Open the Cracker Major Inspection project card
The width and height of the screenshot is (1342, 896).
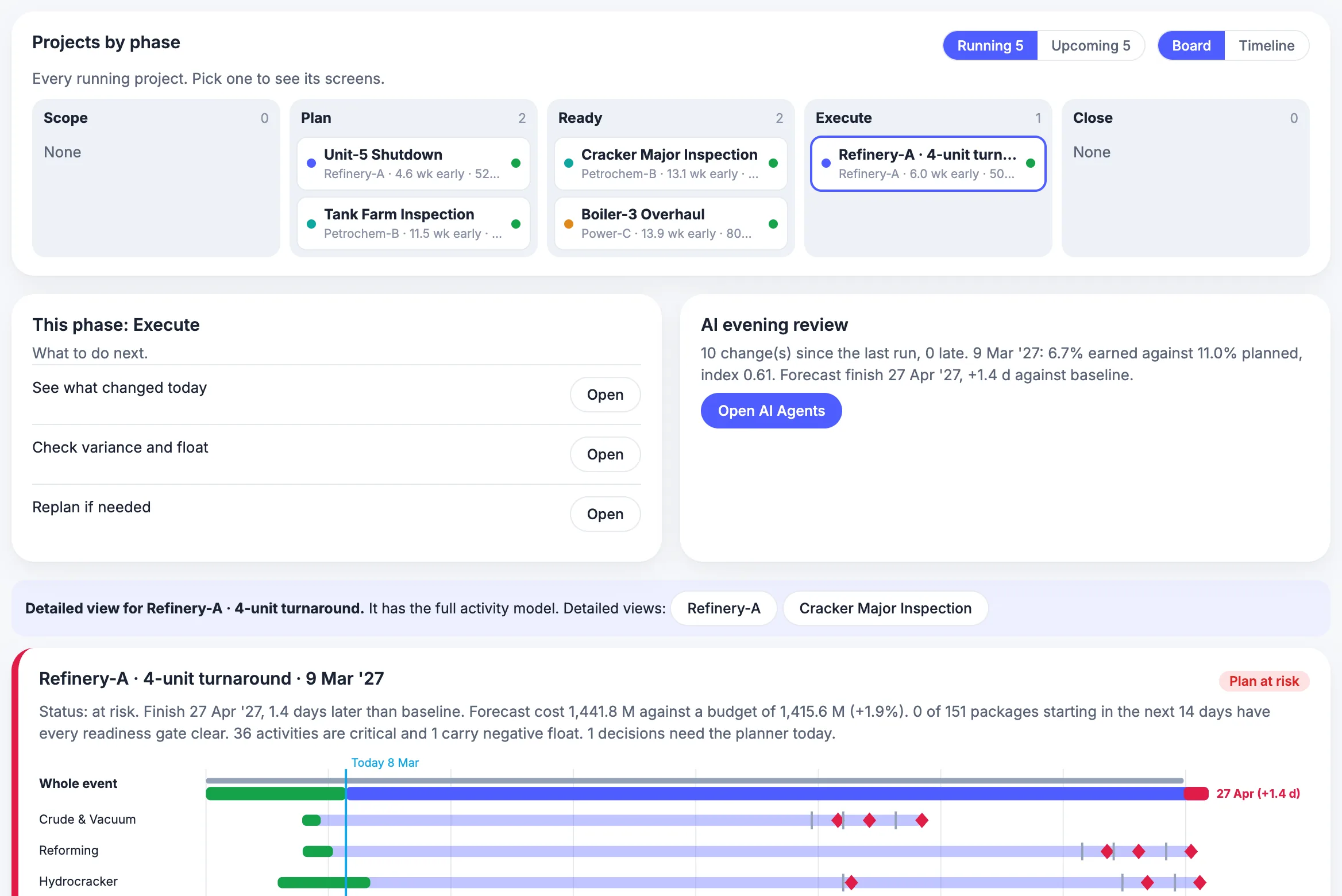pyautogui.click(x=670, y=164)
